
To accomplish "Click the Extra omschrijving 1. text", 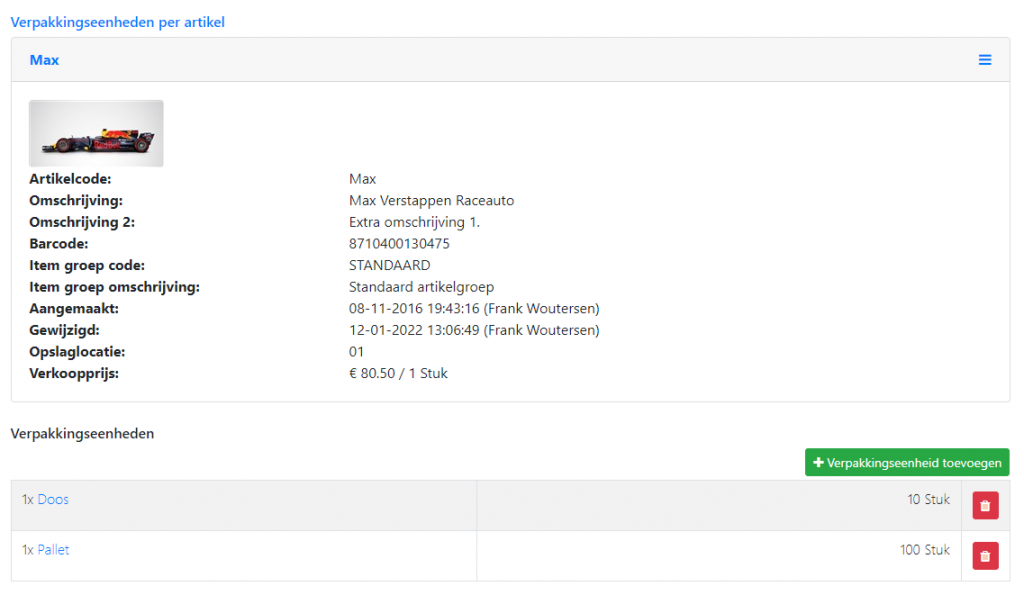I will [414, 222].
